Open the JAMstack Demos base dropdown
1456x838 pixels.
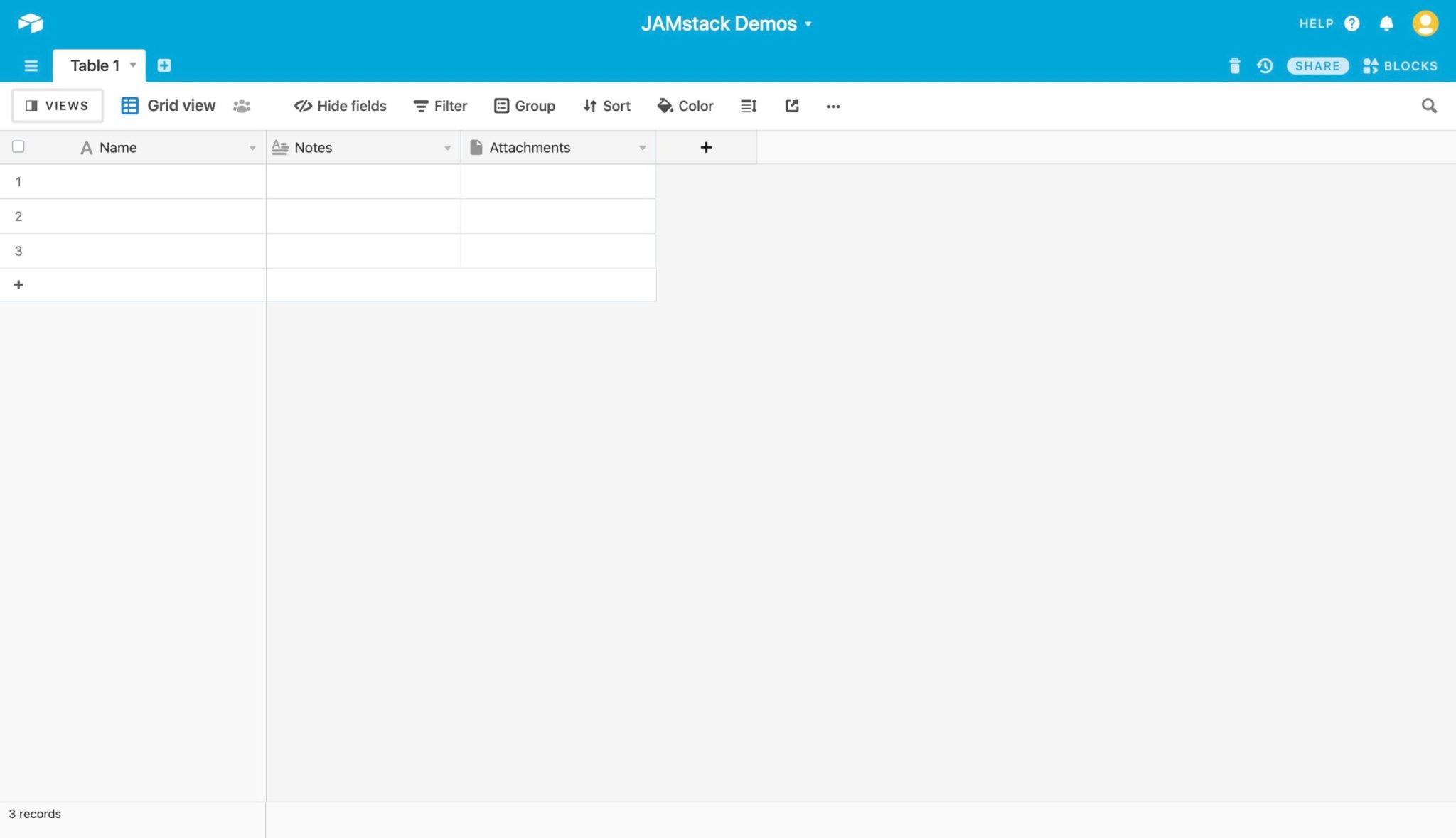tap(808, 23)
